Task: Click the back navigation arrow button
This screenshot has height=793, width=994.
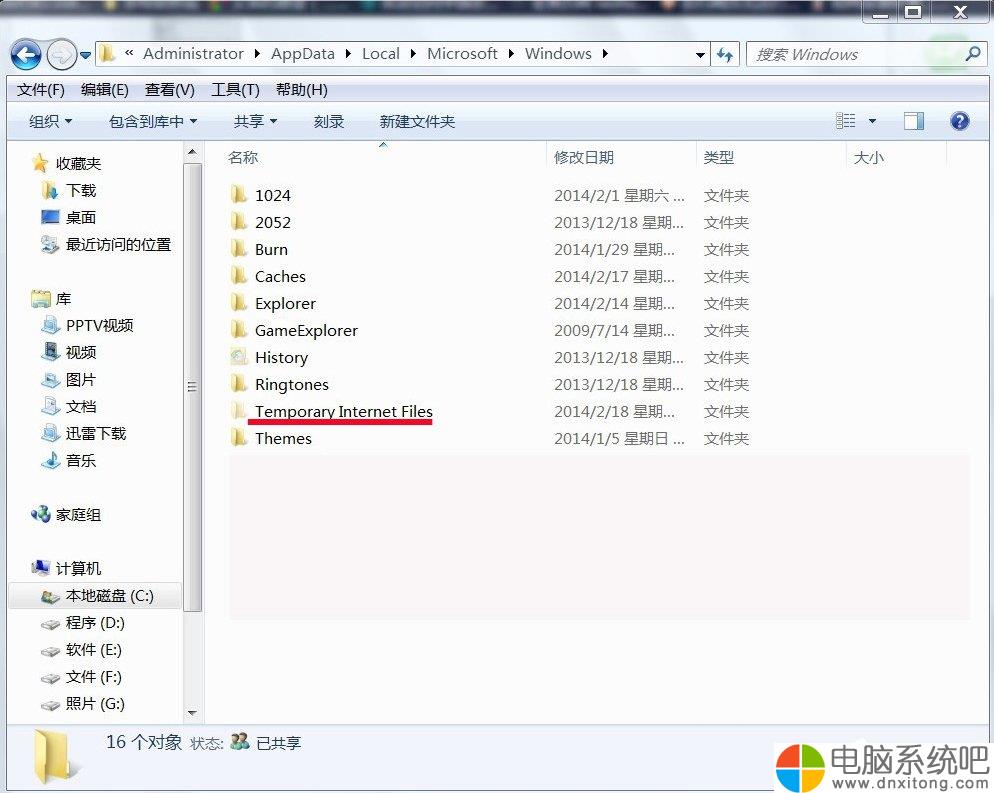Action: tap(27, 55)
